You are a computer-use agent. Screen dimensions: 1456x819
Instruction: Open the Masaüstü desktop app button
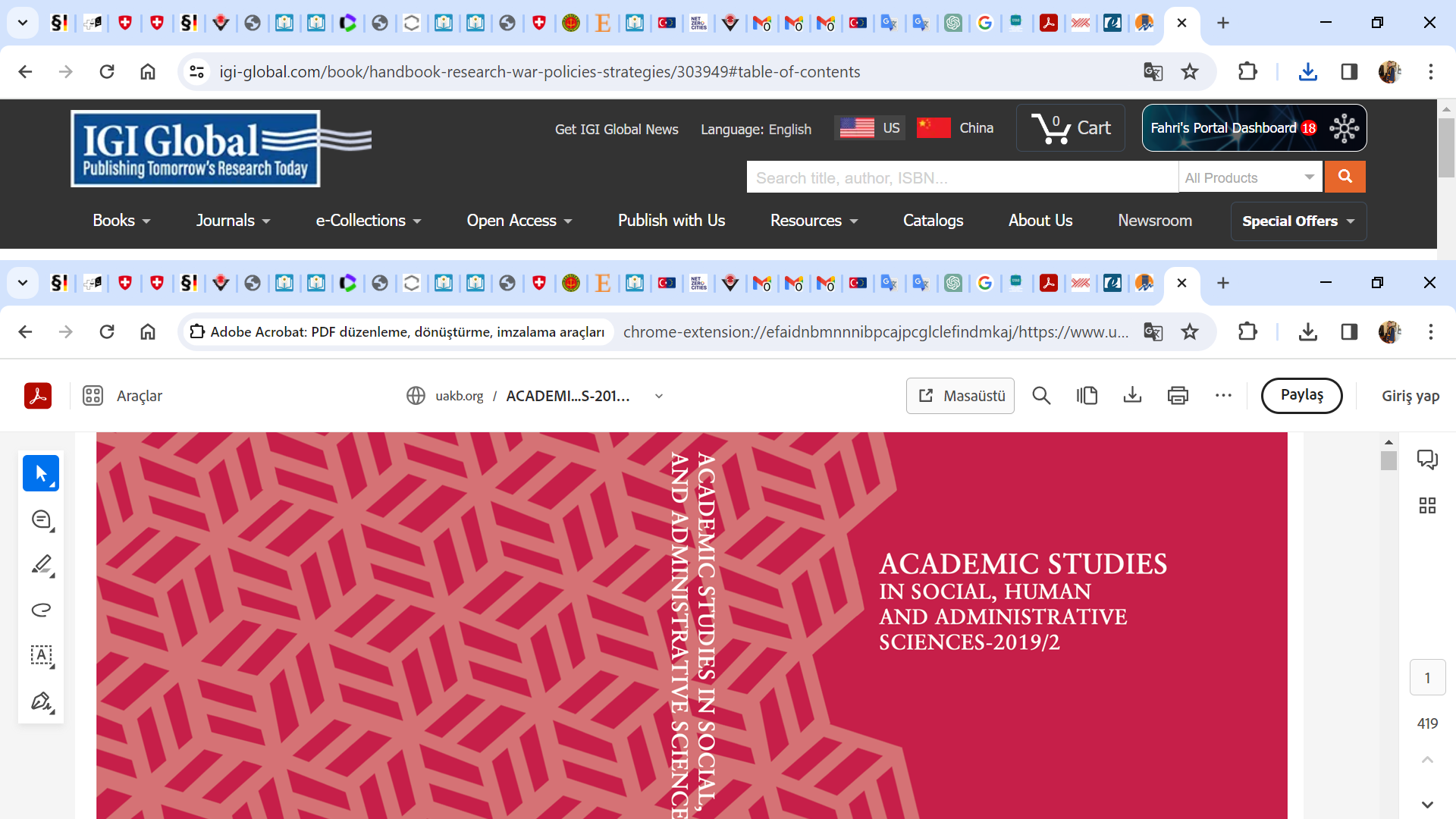pos(960,396)
